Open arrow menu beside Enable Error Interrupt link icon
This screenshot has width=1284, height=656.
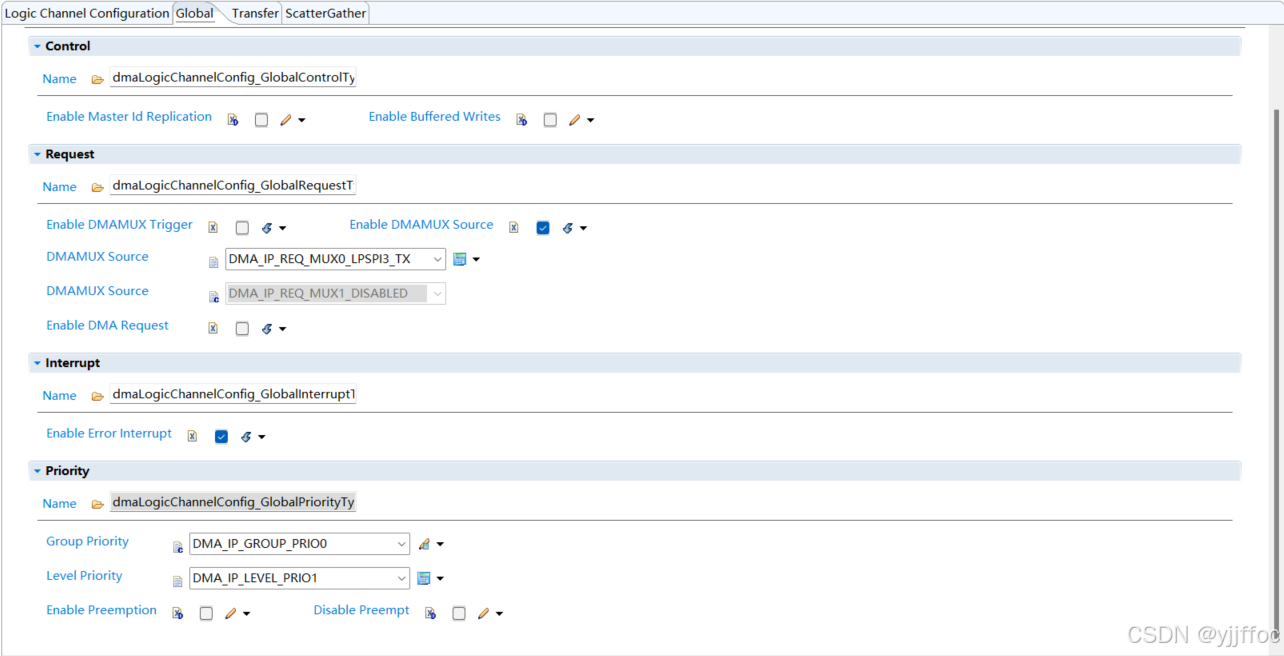(262, 438)
